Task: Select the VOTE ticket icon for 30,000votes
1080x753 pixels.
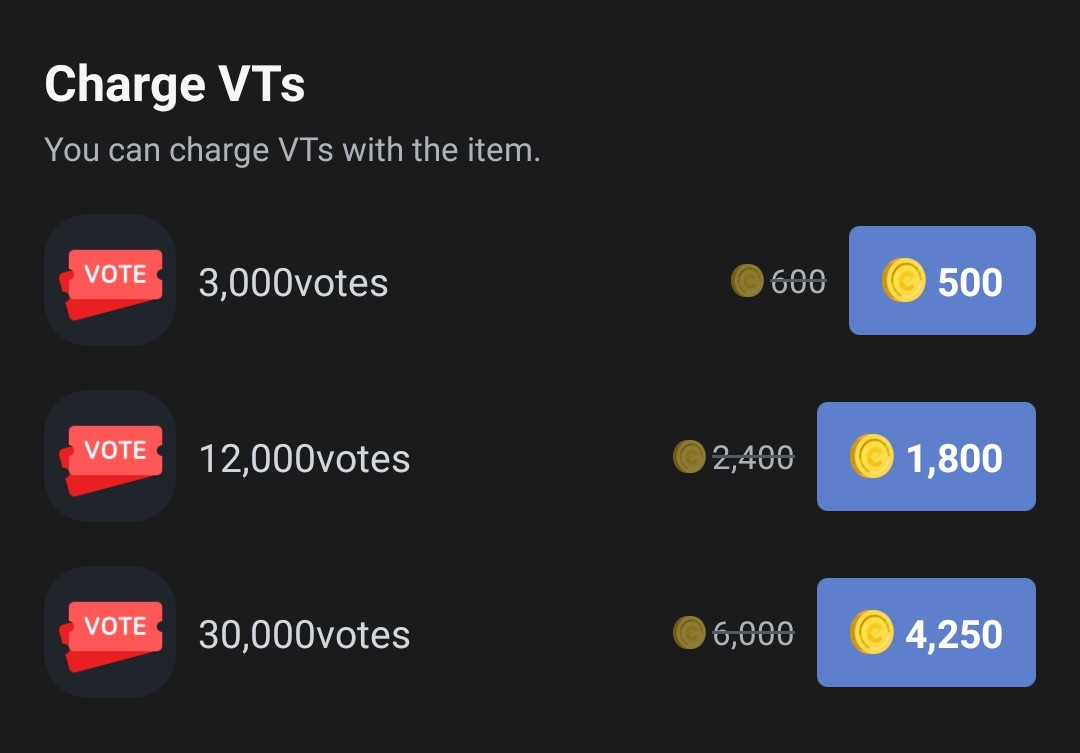Action: pos(110,632)
